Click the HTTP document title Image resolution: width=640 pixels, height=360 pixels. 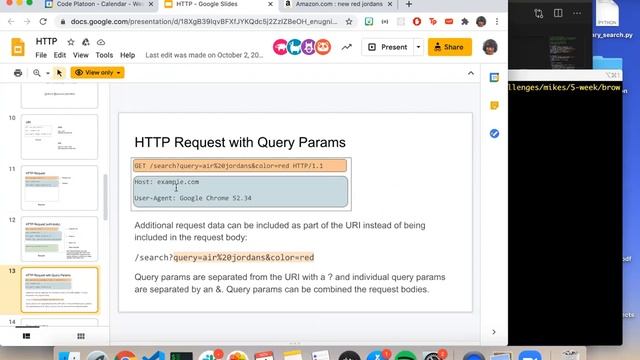tap(46, 42)
